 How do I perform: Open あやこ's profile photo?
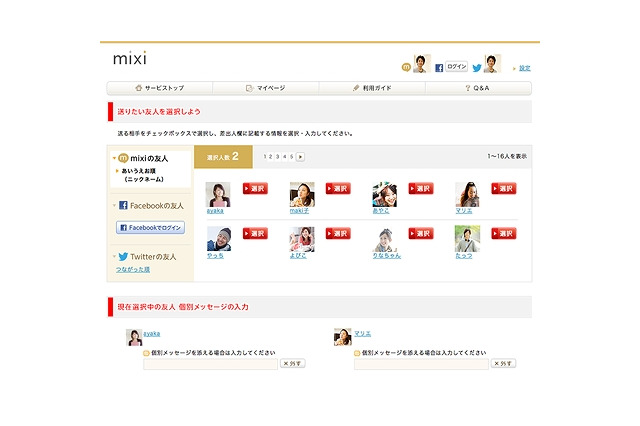click(x=384, y=194)
